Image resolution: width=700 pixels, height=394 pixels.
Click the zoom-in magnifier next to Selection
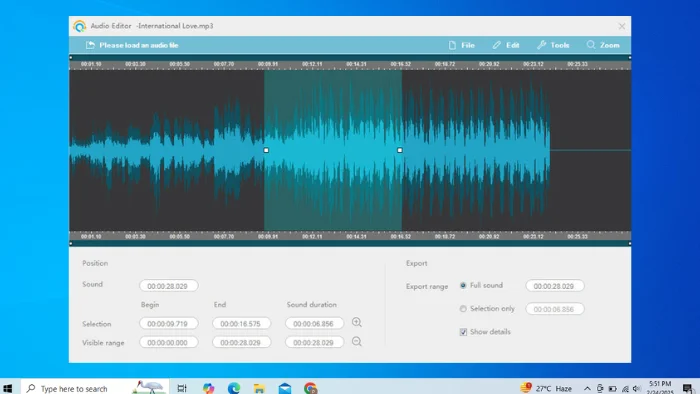[x=357, y=322]
